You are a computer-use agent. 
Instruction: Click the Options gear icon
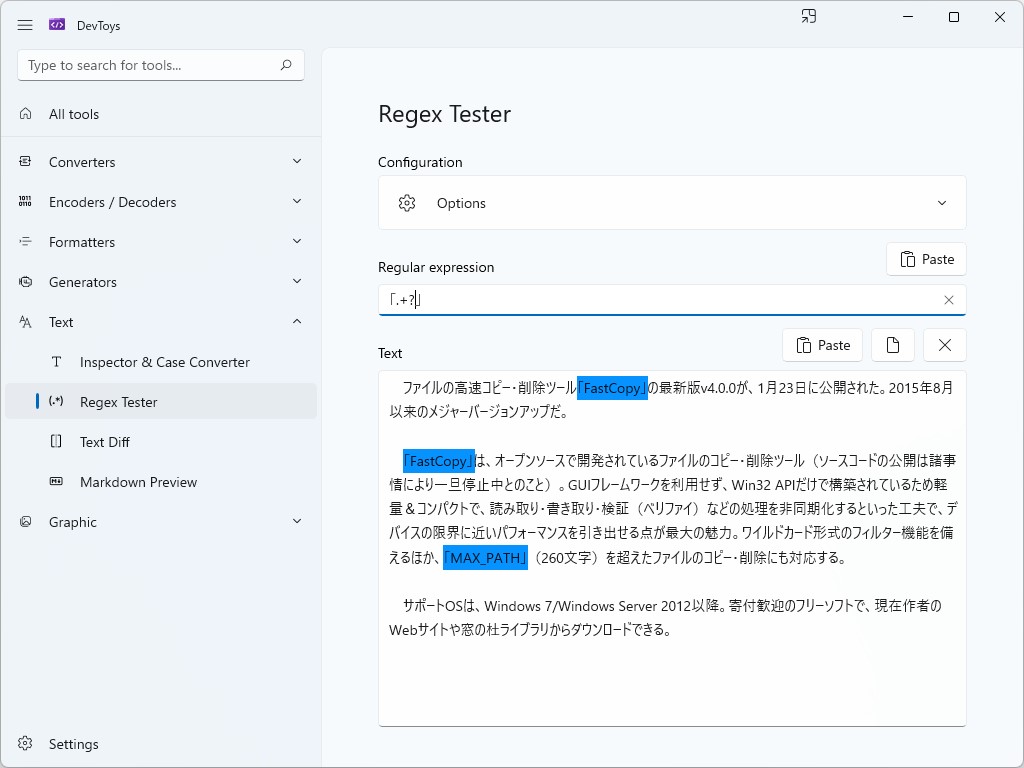click(x=406, y=202)
